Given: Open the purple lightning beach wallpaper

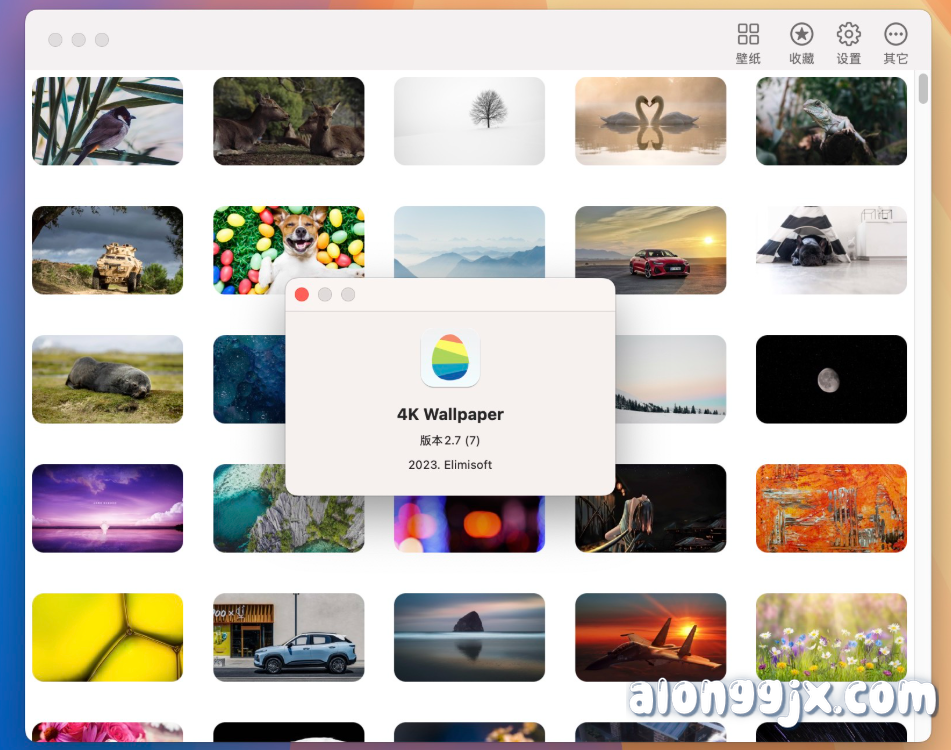Looking at the screenshot, I should [107, 508].
